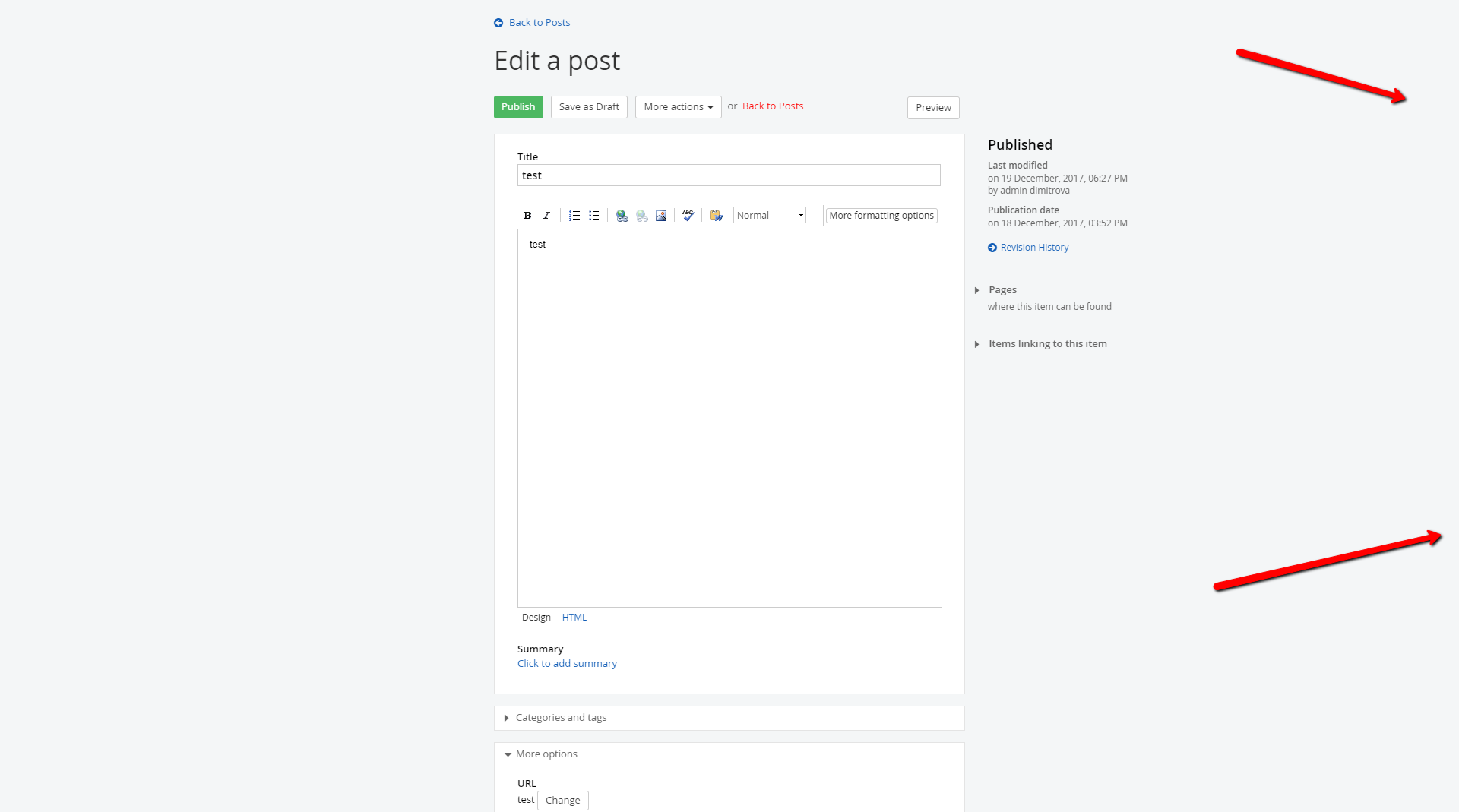Click the 'Edit a post' heading
The height and width of the screenshot is (812, 1459).
pyautogui.click(x=557, y=61)
